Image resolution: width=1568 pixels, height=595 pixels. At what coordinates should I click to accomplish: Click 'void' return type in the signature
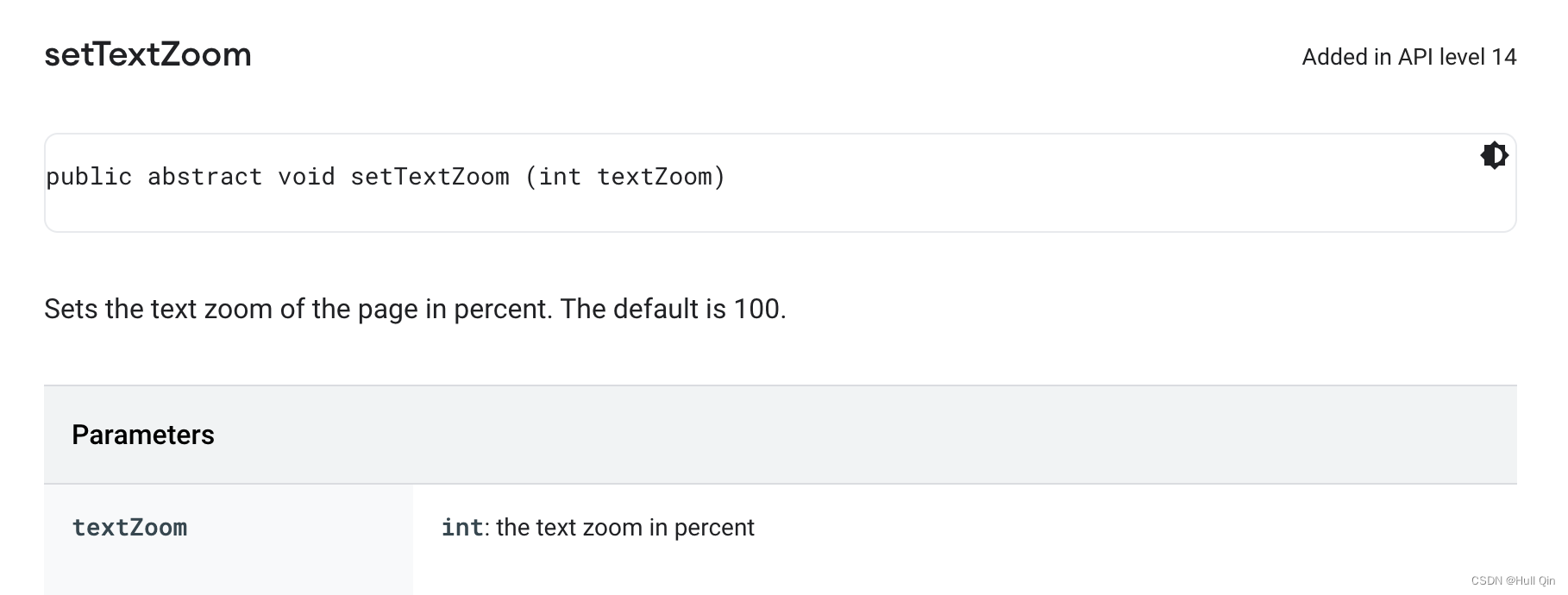tap(306, 177)
